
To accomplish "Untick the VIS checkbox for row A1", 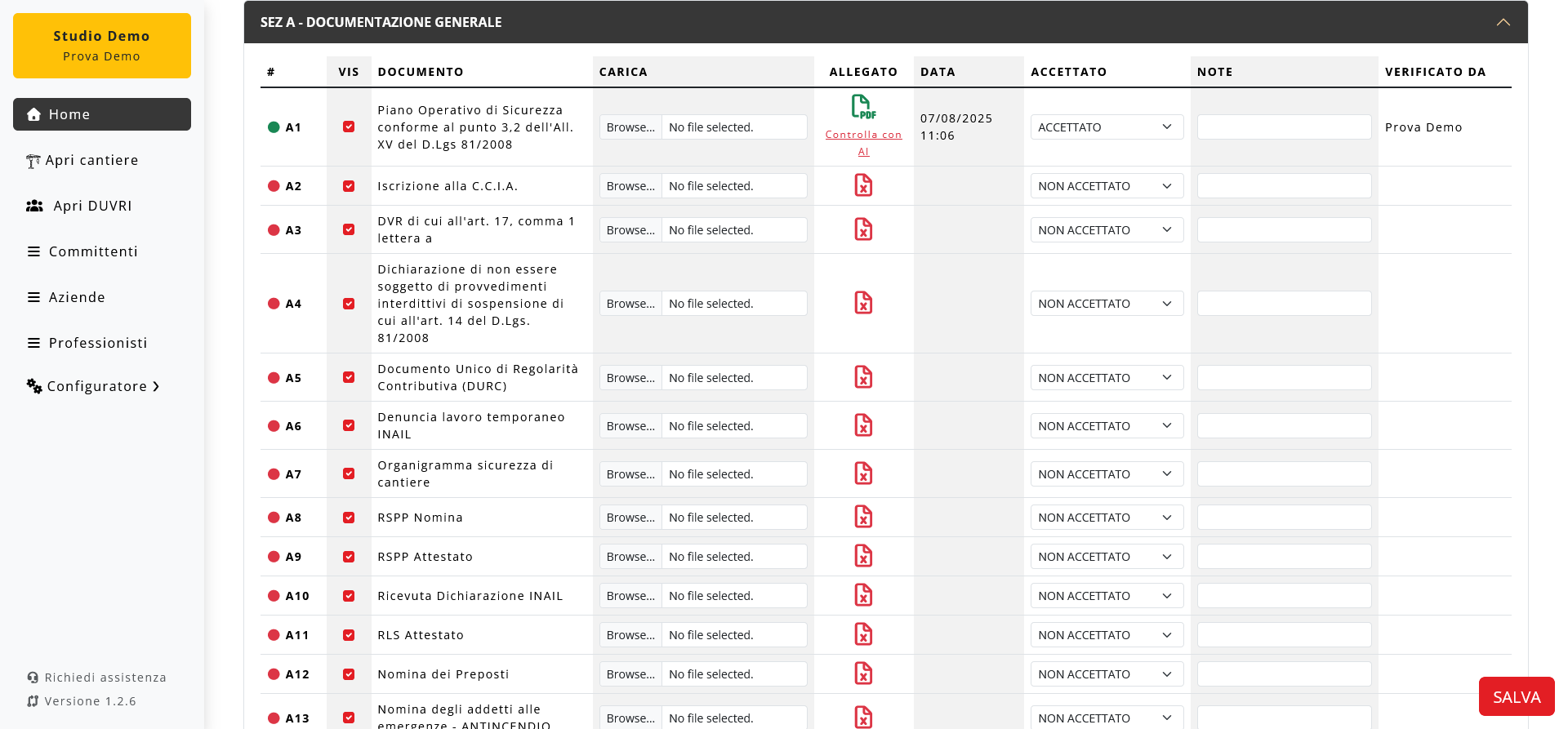I will [x=349, y=127].
